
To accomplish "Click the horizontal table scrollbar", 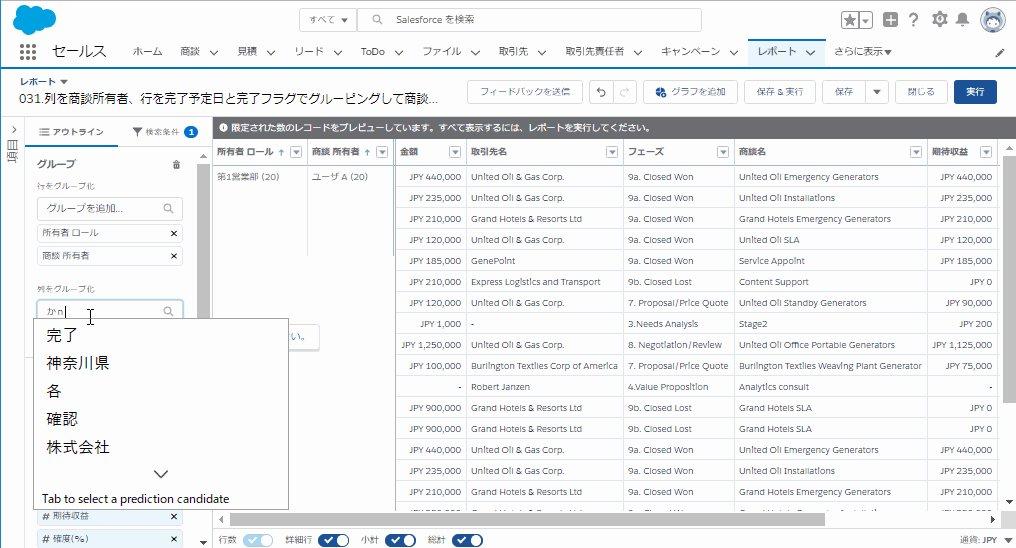I will point(527,519).
